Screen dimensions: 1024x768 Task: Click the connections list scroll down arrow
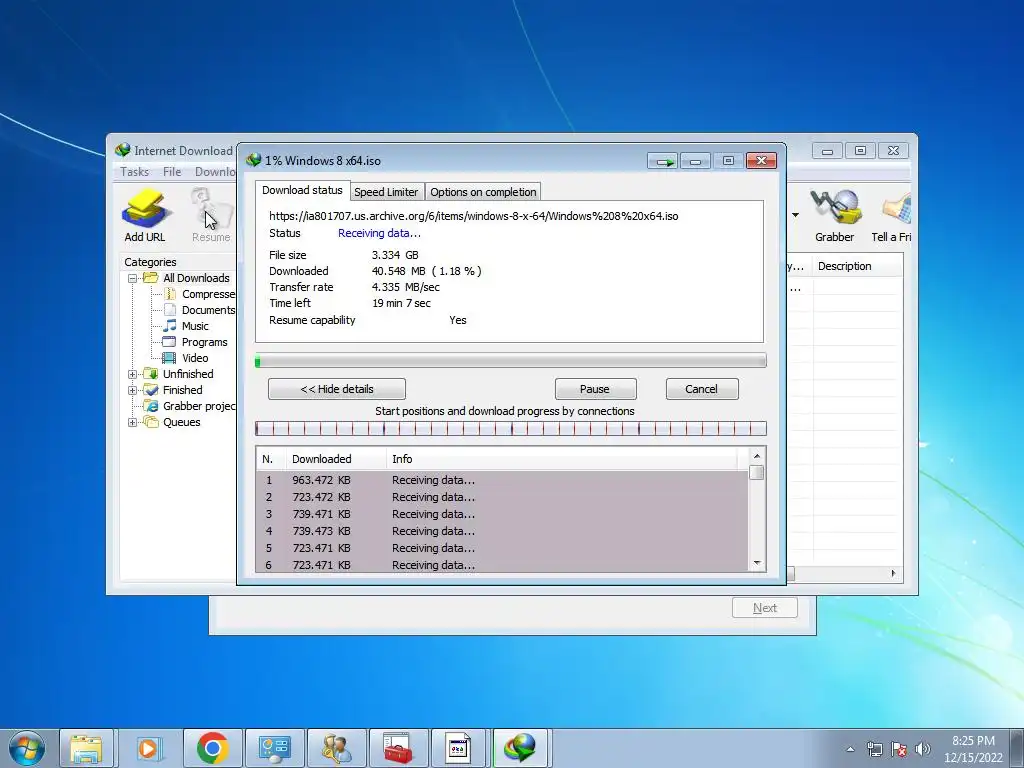coord(757,563)
